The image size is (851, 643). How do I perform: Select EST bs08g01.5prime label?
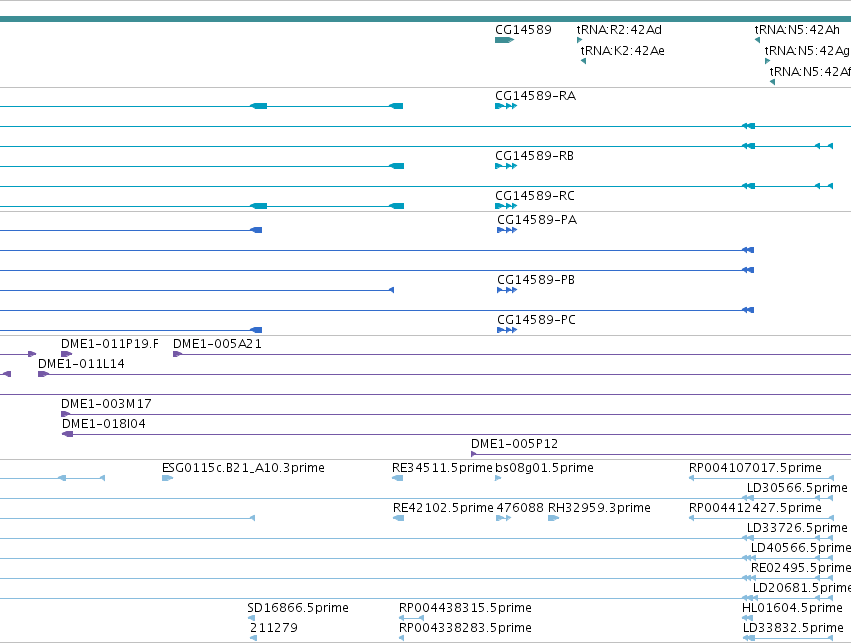[544, 468]
